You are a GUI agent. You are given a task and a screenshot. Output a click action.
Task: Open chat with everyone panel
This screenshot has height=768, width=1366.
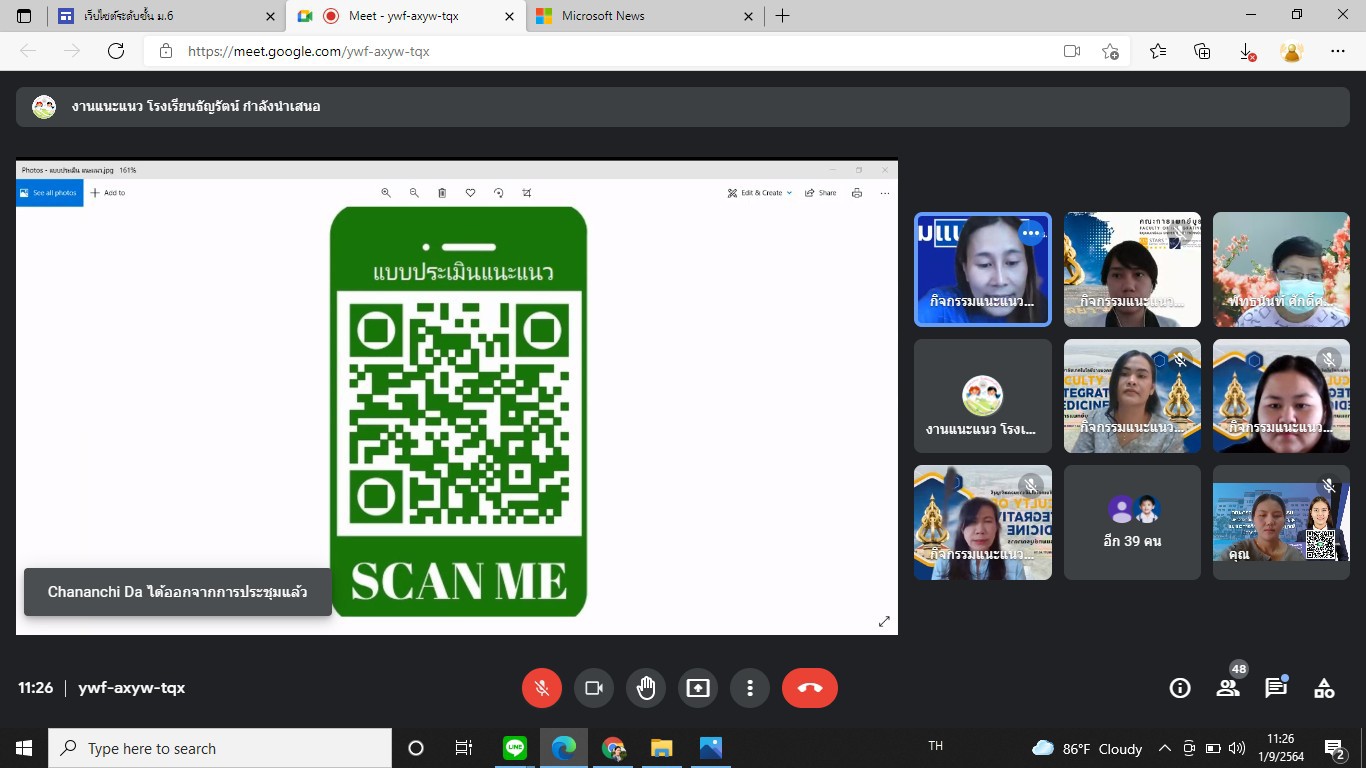[1276, 688]
